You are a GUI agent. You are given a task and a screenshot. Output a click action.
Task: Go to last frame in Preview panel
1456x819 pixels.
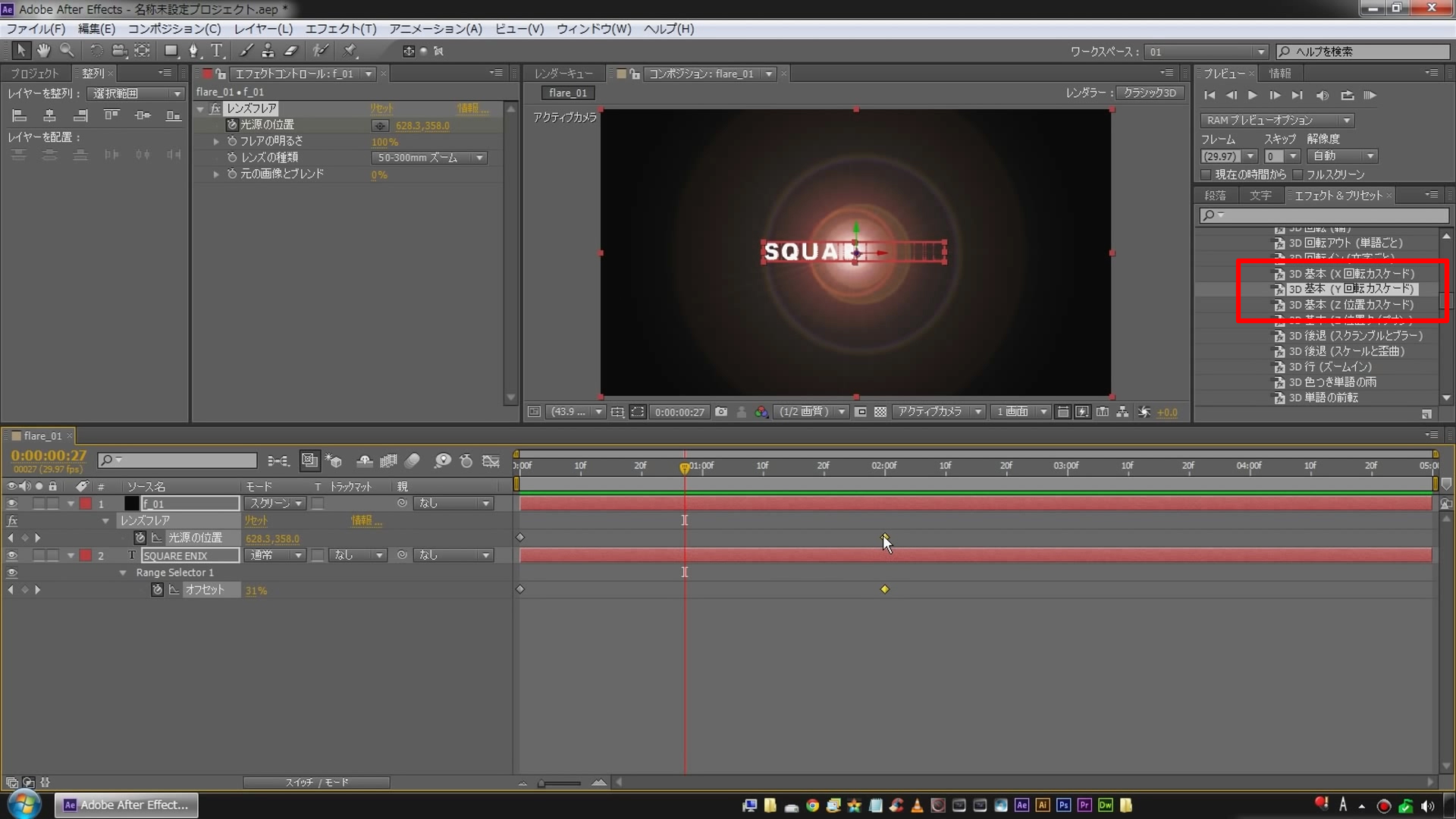coord(1298,96)
